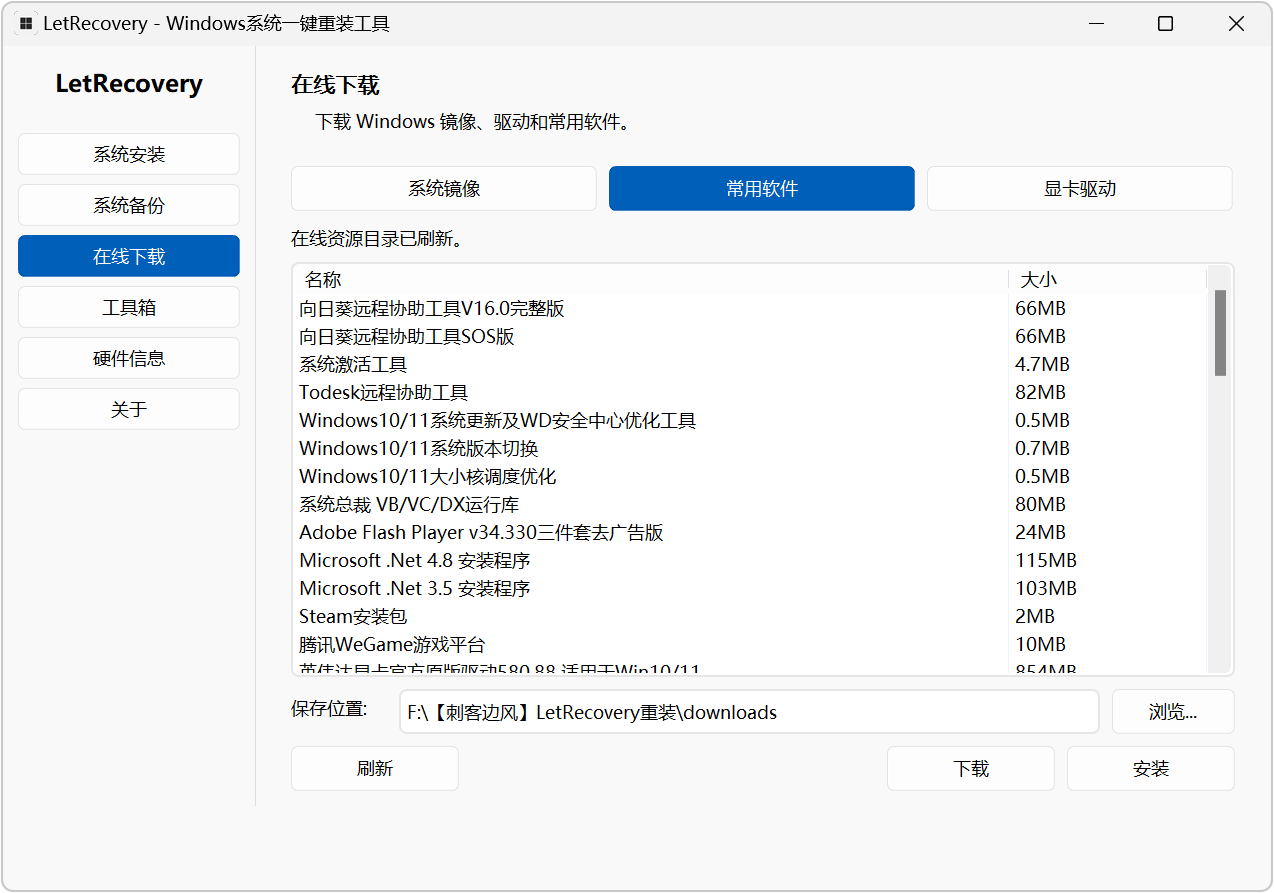The height and width of the screenshot is (893, 1274).
Task: Select Adobe Flash Player v34.330 row
Action: 750,532
